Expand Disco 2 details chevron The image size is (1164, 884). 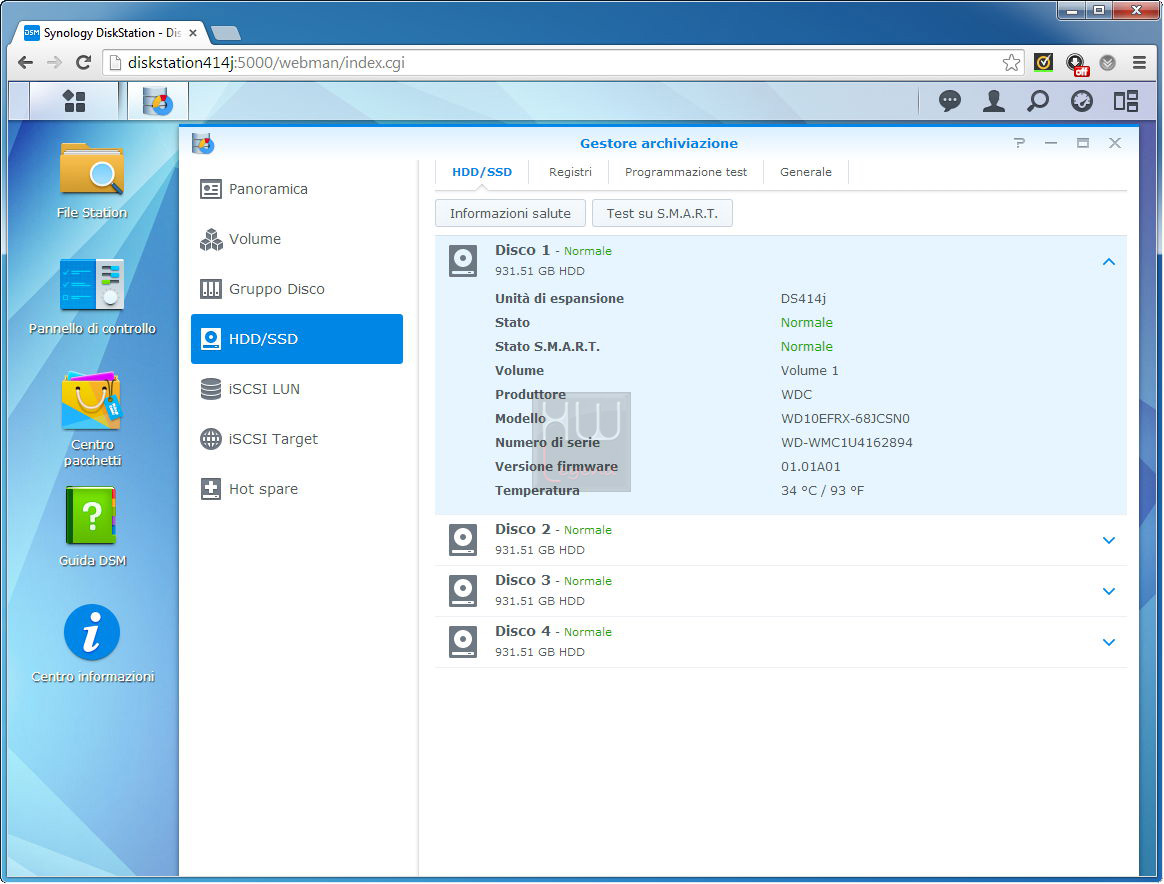tap(1108, 540)
